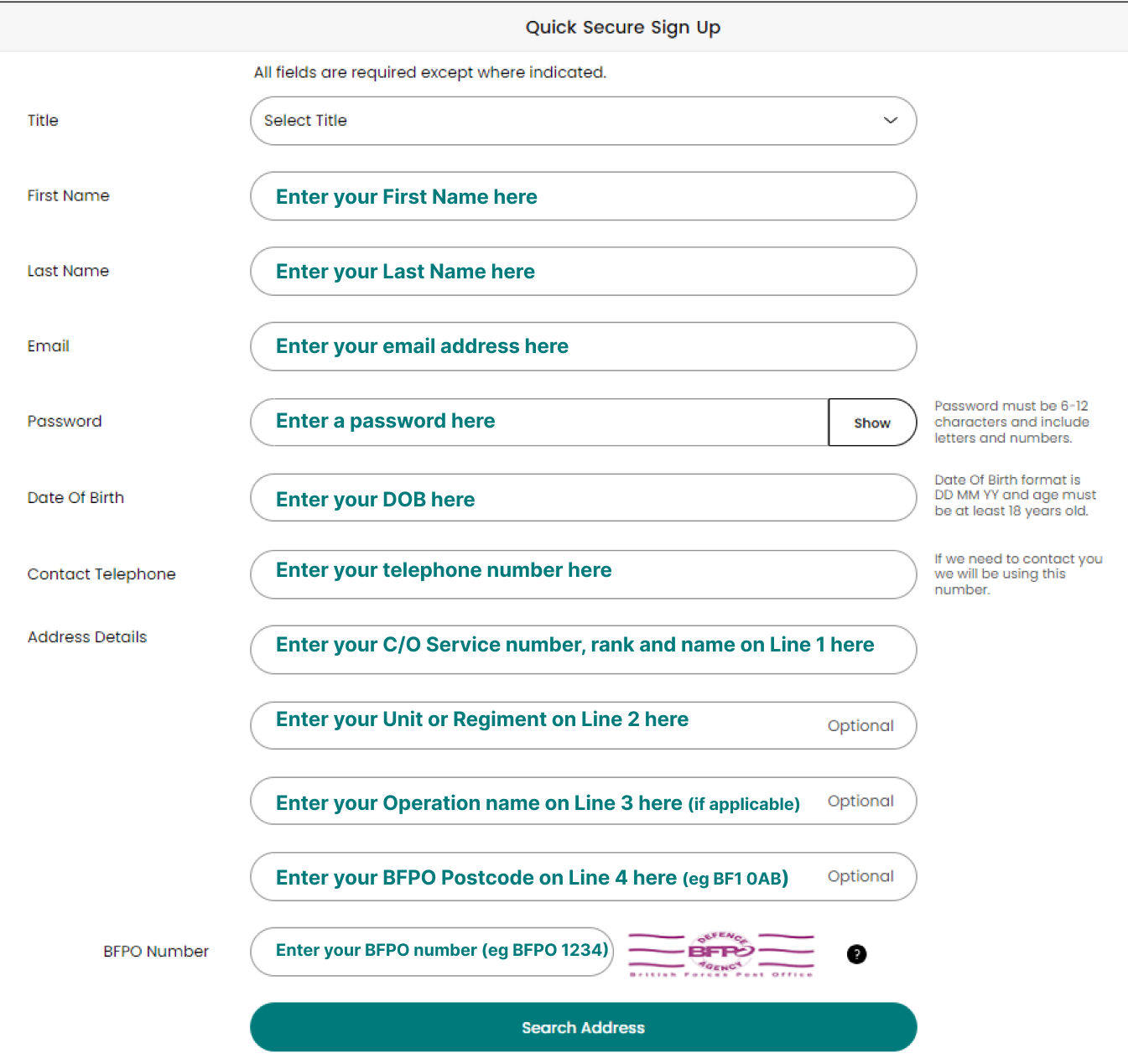Click address Line 1 service number field
This screenshot has height=1064, width=1128.
[583, 650]
